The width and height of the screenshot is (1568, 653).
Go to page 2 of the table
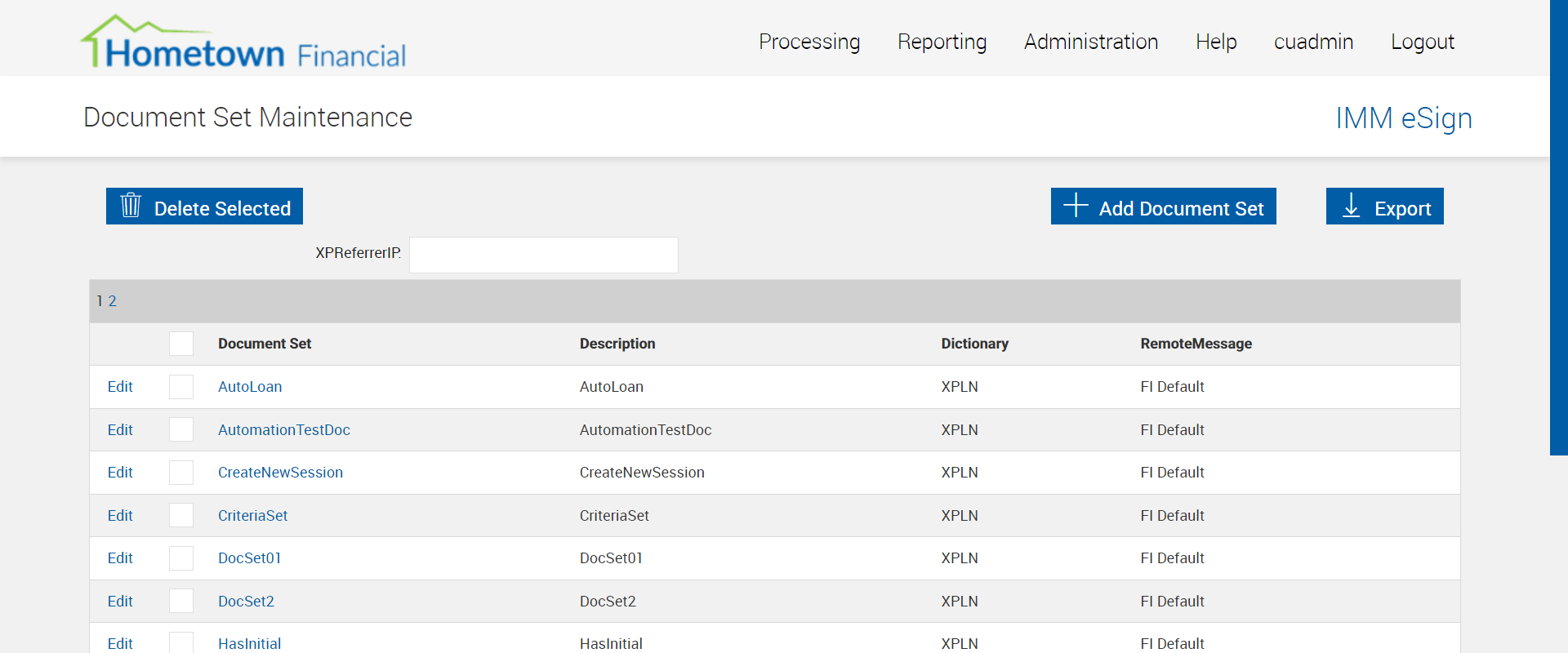tap(113, 301)
